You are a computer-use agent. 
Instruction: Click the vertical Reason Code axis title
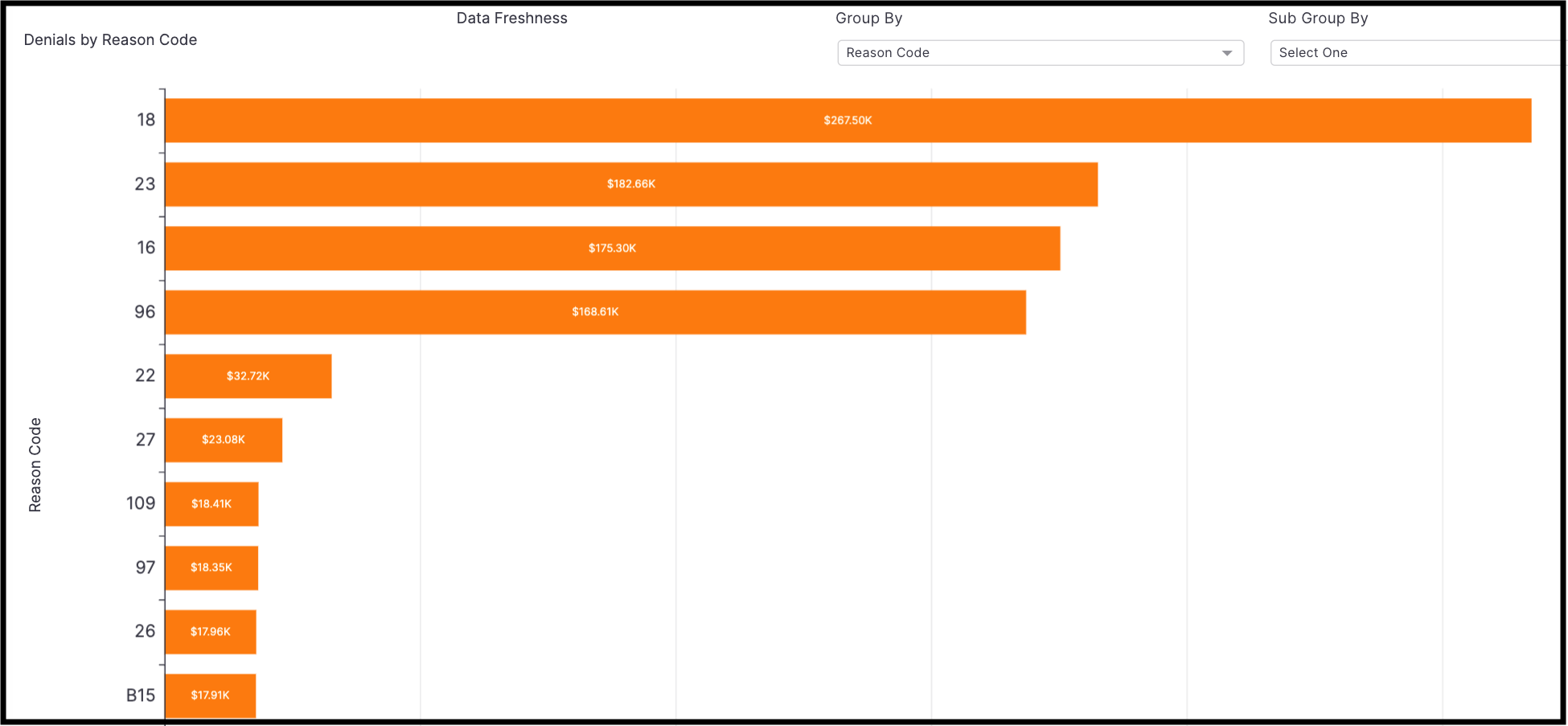(x=35, y=465)
